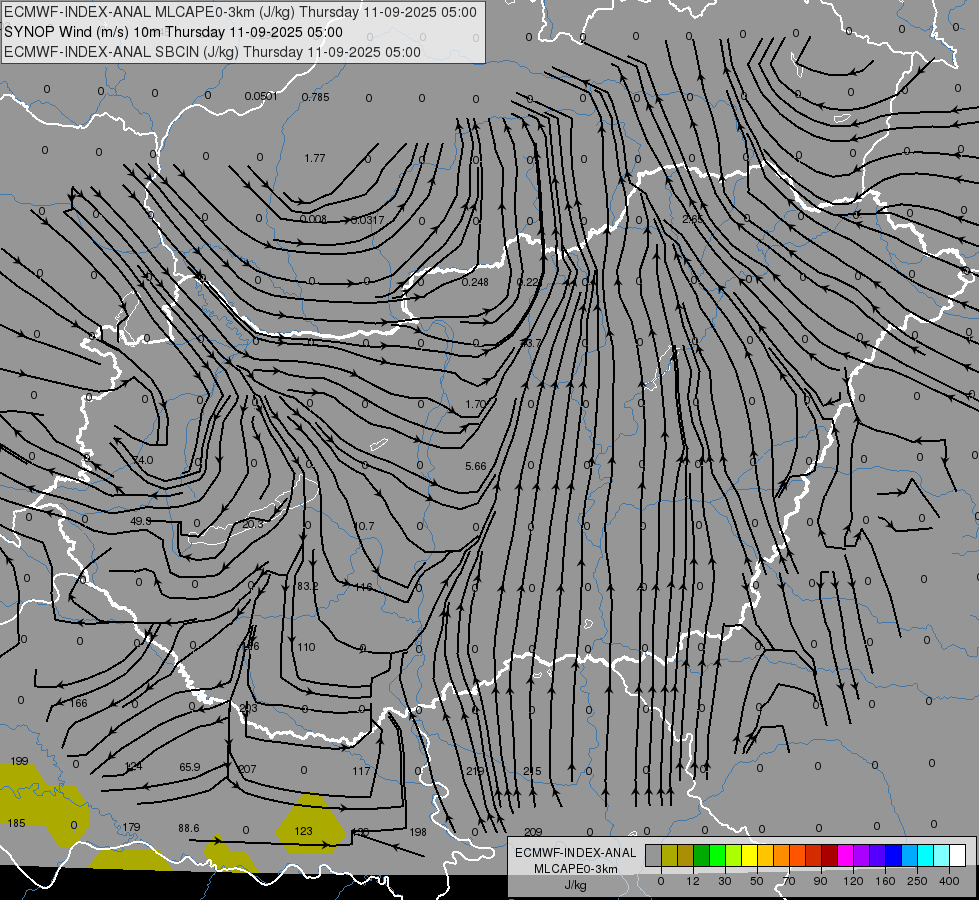979x900 pixels.
Task: Click legend heading ECMWF-INDEX-ANAL
Action: coord(576,853)
